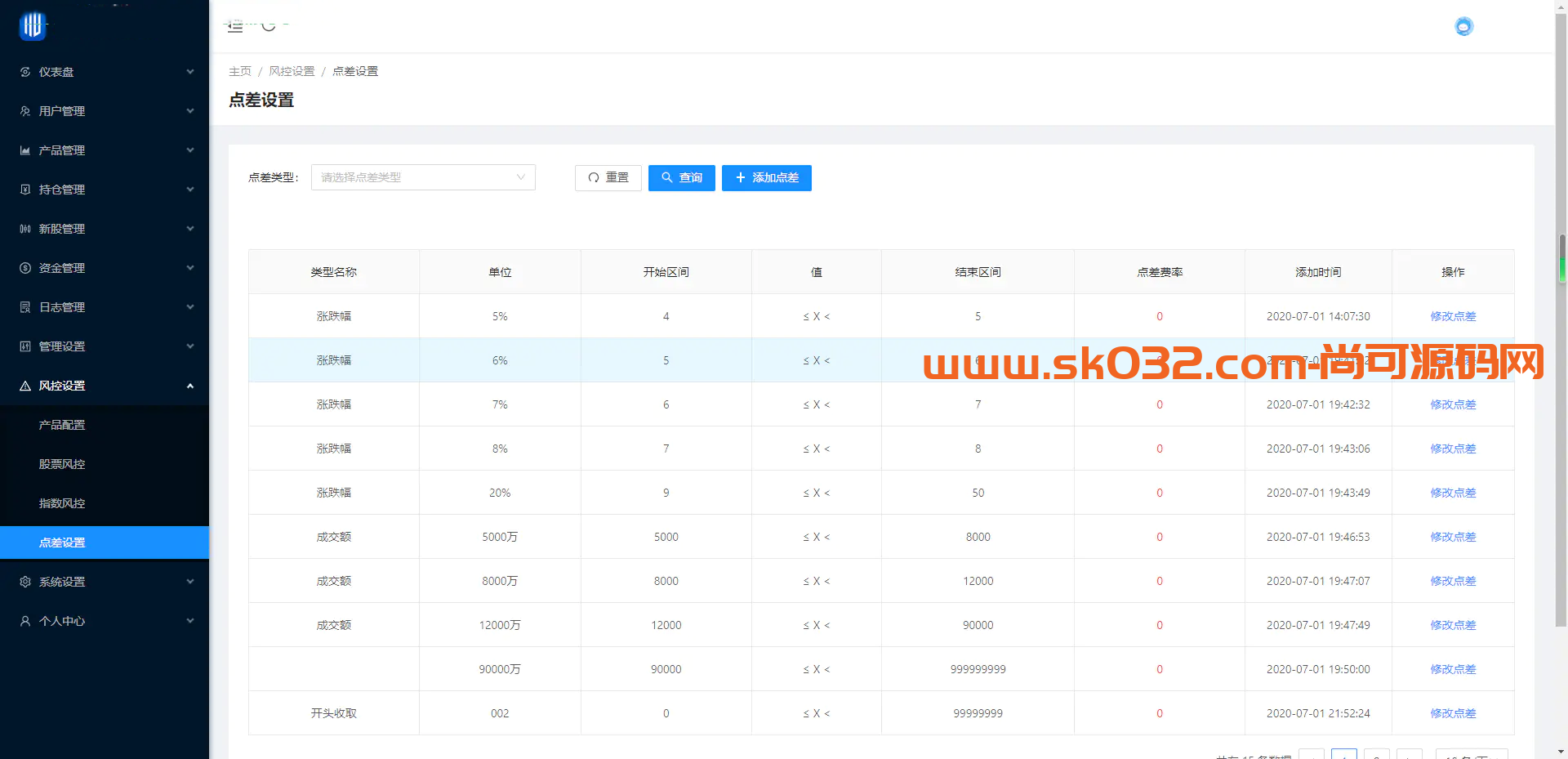This screenshot has height=759, width=1568.
Task: Click the 用户管理 user icon
Action: pyautogui.click(x=25, y=111)
